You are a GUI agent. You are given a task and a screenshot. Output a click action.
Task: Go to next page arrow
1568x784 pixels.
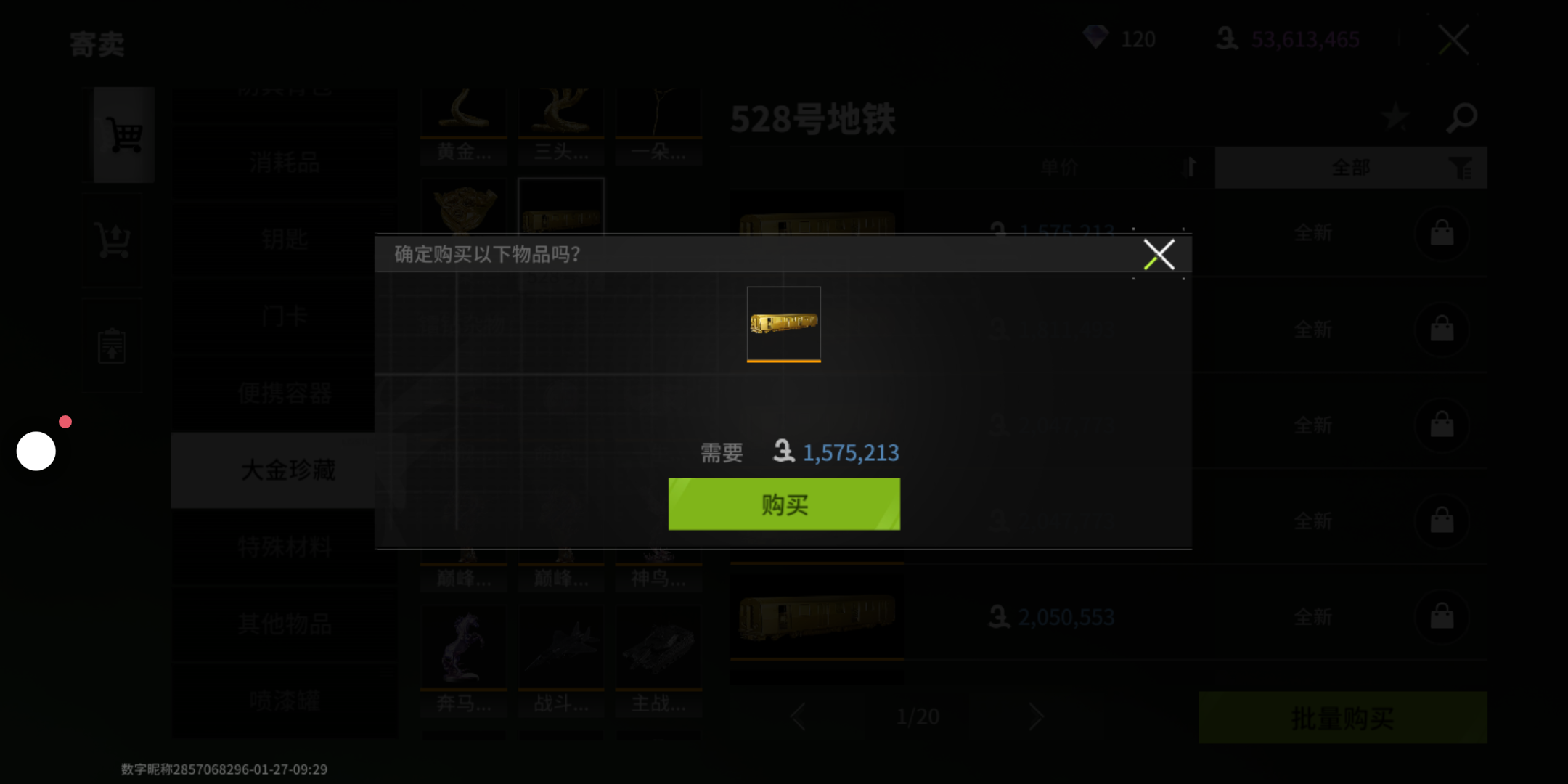[1036, 716]
